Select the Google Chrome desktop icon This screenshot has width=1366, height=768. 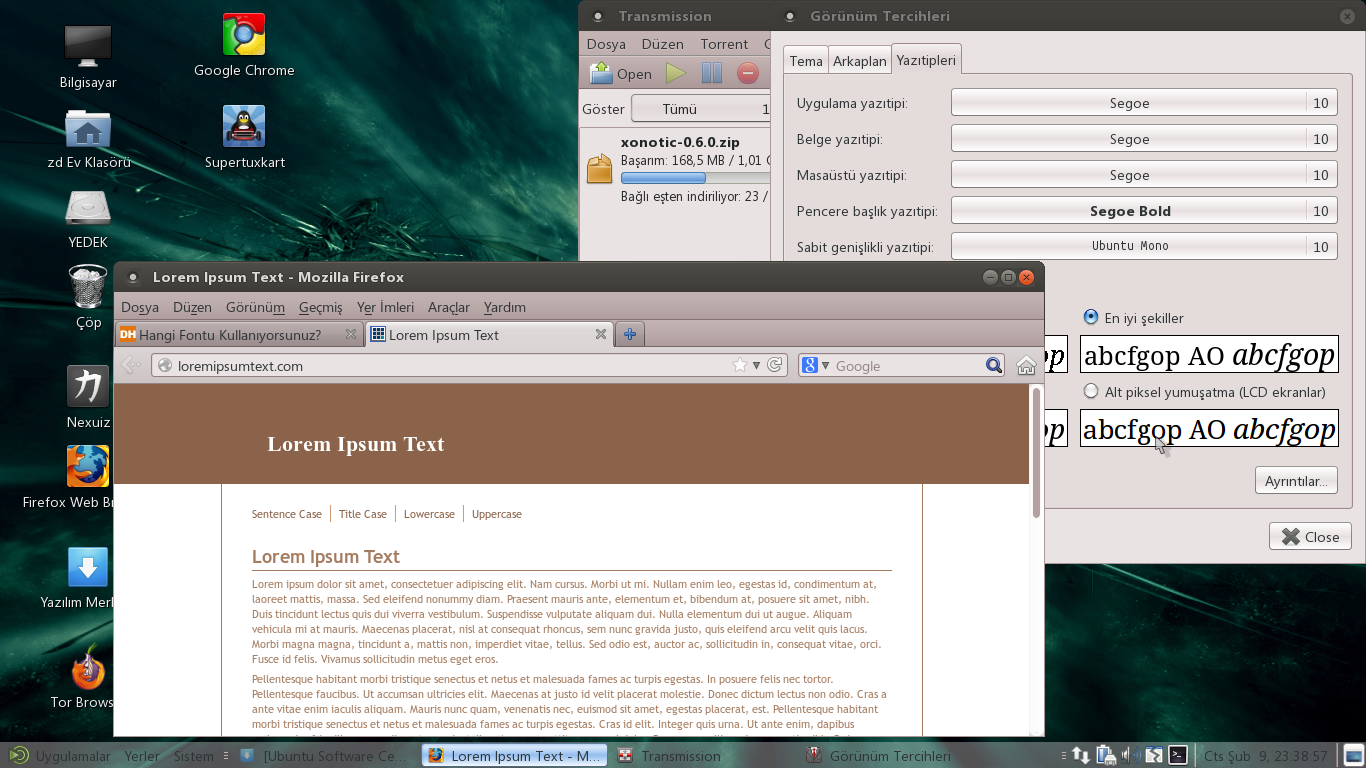[244, 34]
